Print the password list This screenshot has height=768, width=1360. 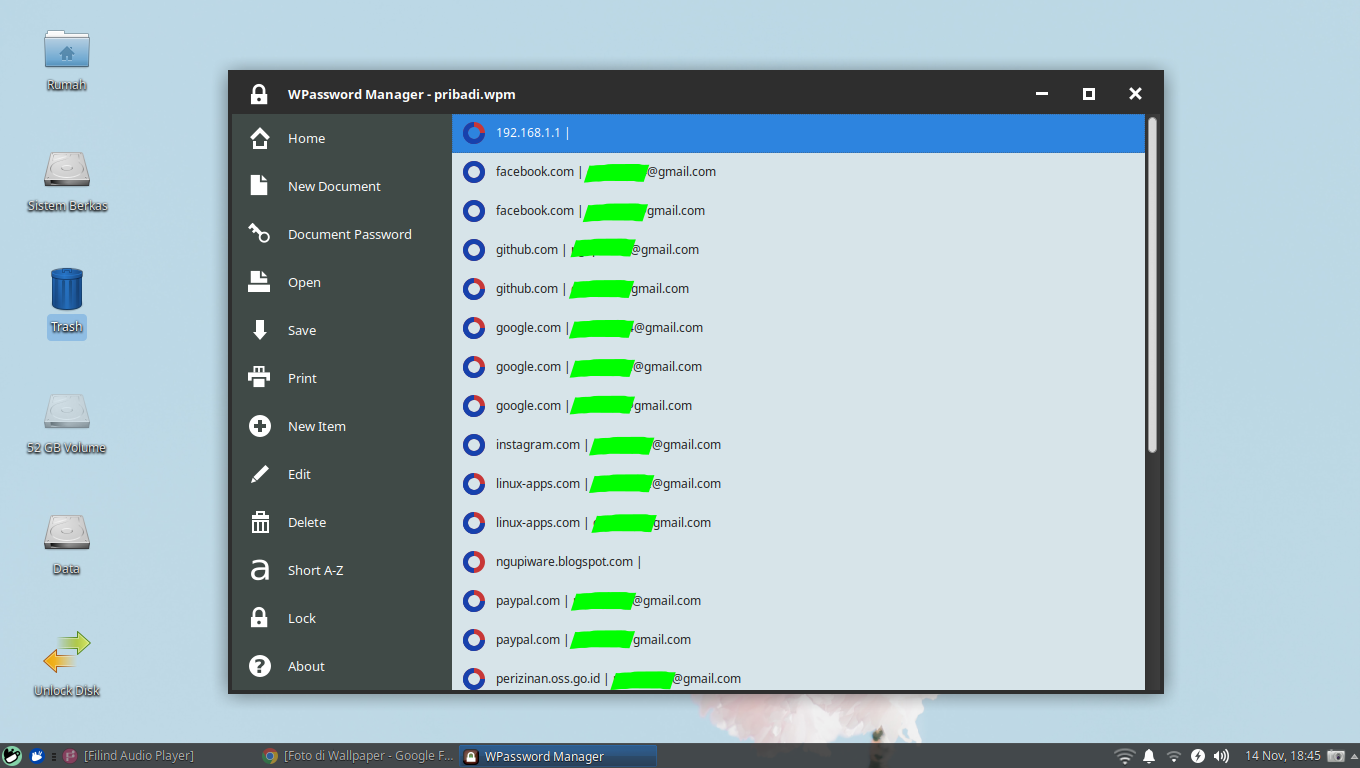(342, 378)
